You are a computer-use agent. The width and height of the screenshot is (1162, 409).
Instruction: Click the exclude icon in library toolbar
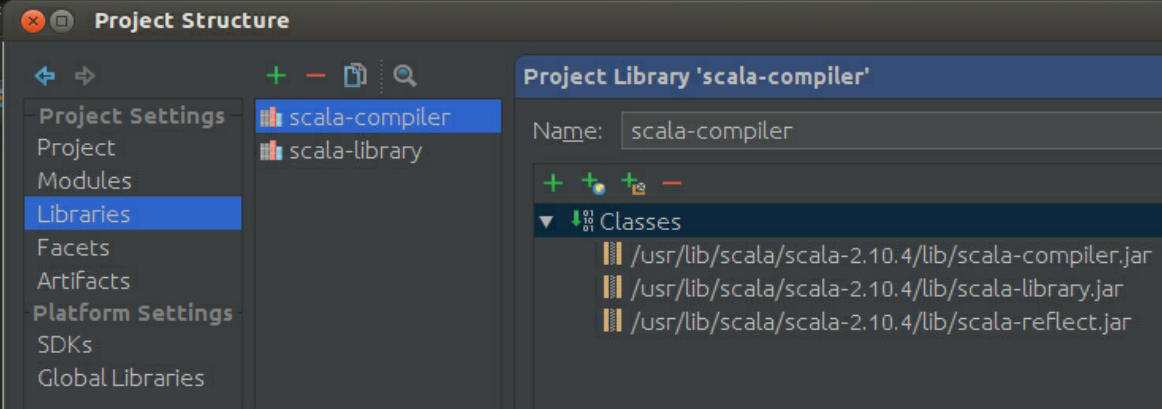633,184
